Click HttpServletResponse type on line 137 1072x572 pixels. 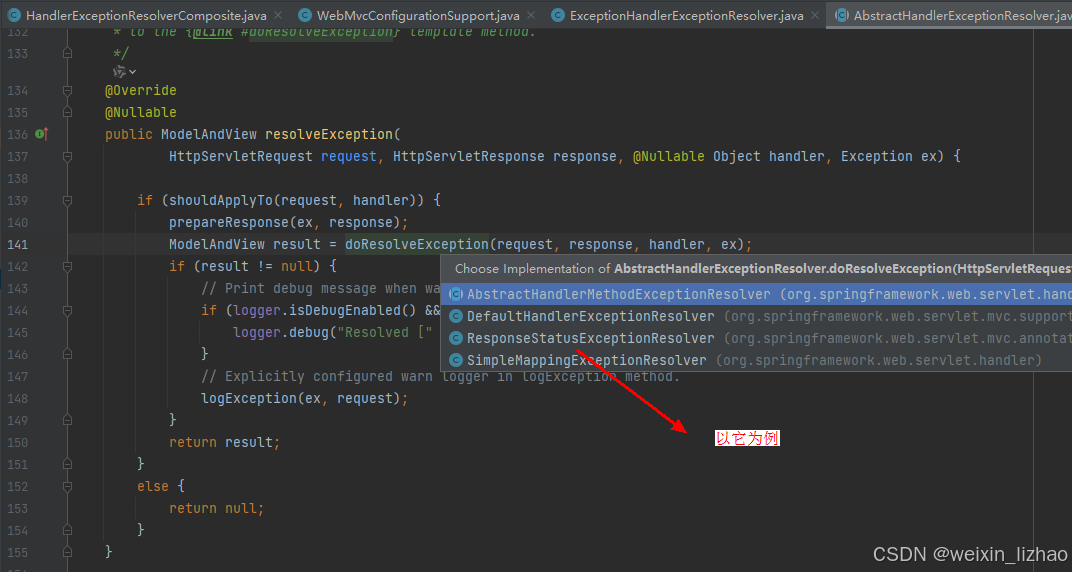[x=469, y=156]
